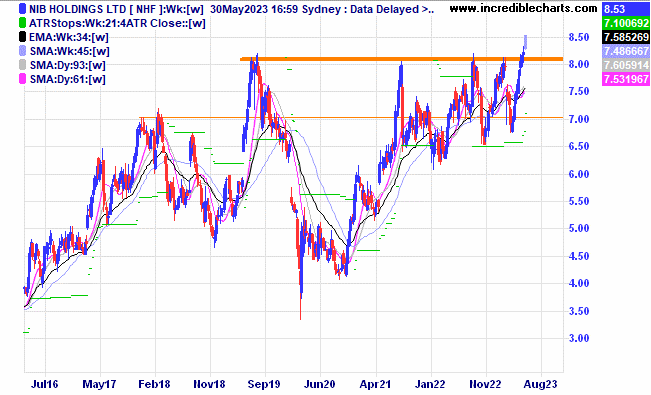Click the 7.00 price axis label
Image resolution: width=651 pixels, height=395 pixels.
(x=579, y=119)
